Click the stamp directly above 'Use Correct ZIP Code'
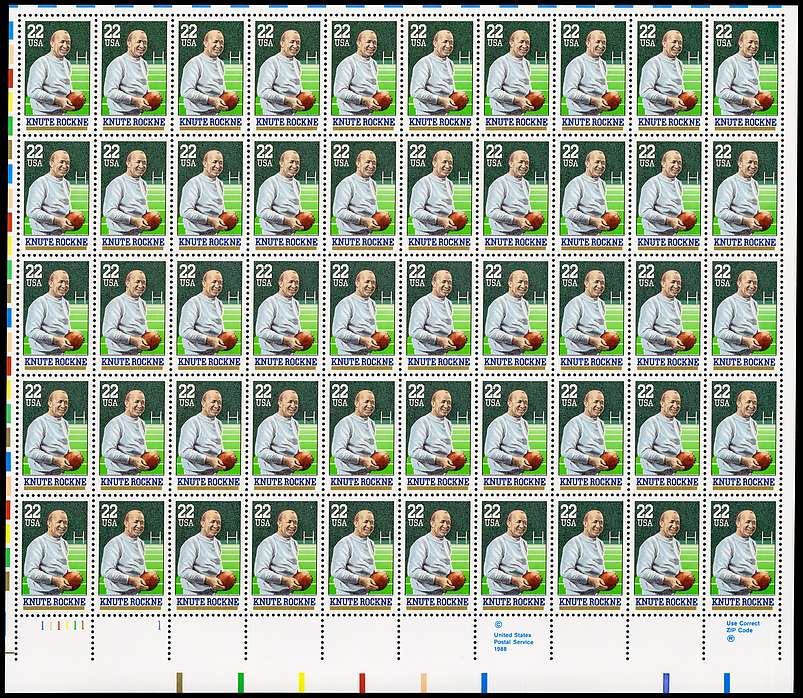The image size is (803, 698). tap(743, 555)
